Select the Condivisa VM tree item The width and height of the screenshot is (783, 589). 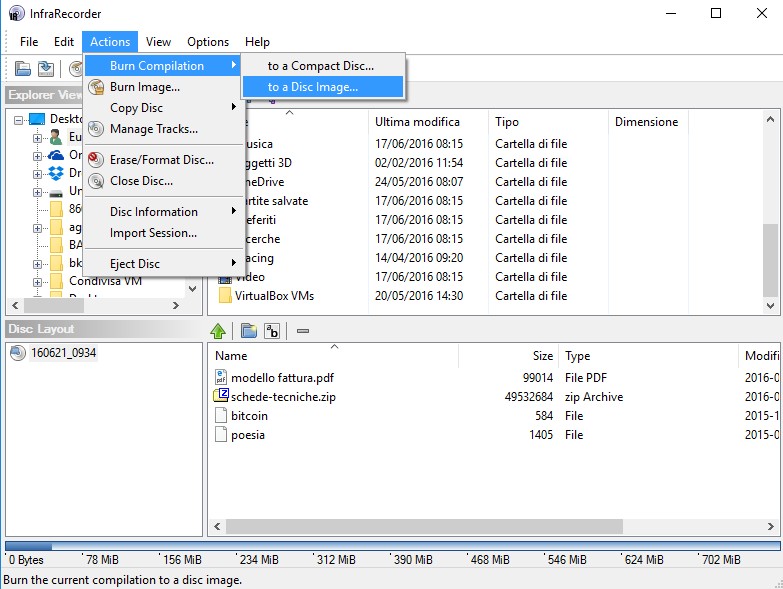pyautogui.click(x=105, y=281)
